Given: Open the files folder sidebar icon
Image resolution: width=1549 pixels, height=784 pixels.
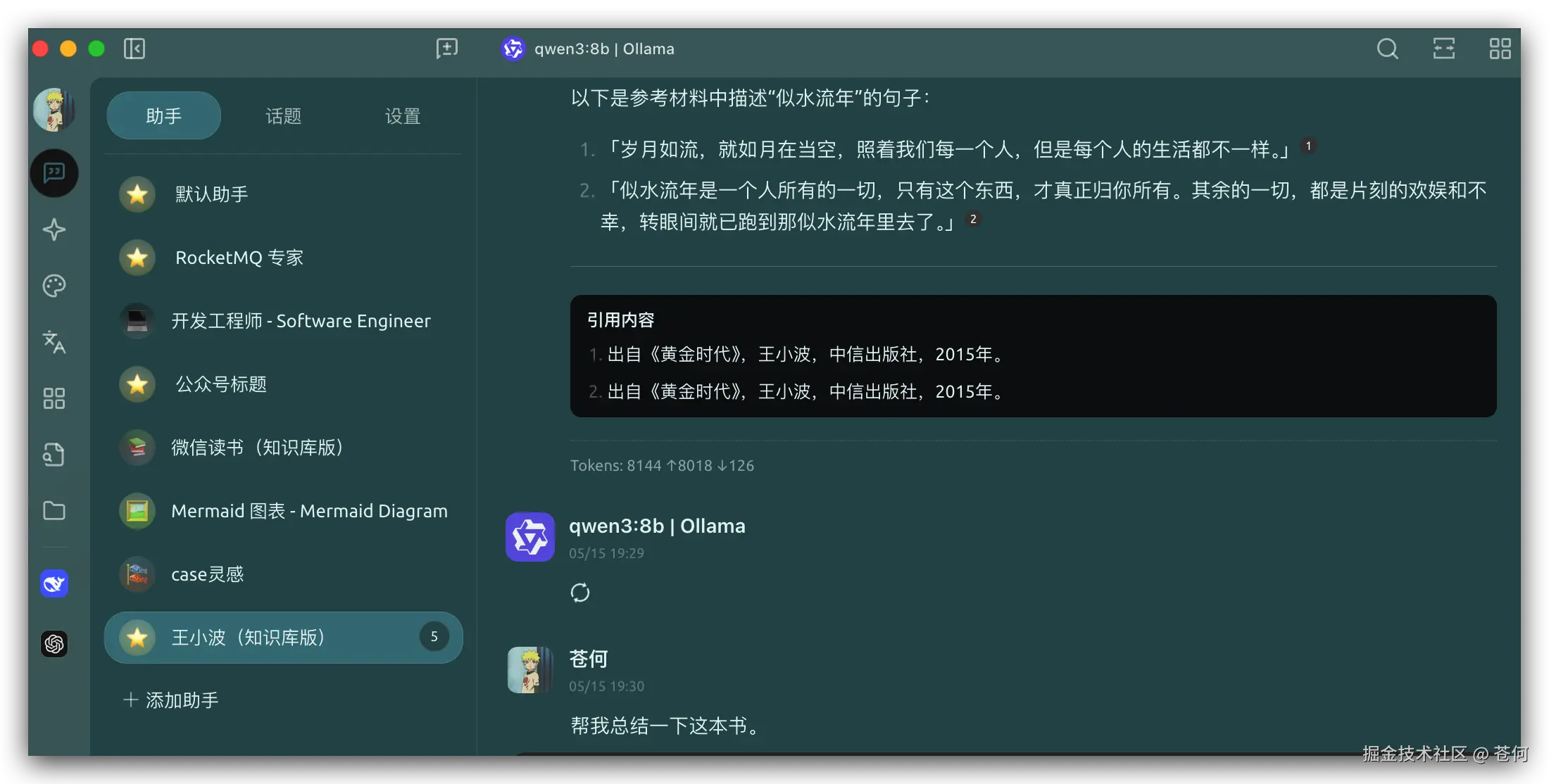Looking at the screenshot, I should [x=54, y=511].
